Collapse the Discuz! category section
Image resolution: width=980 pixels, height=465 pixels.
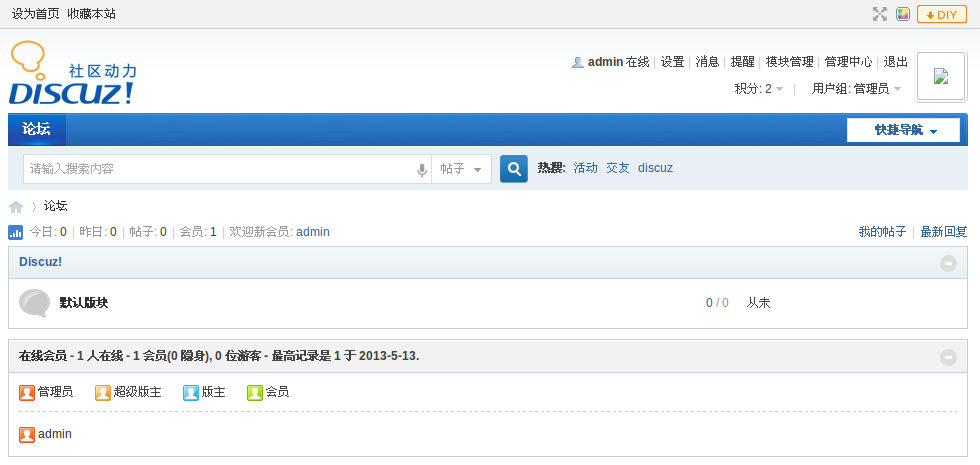tap(948, 263)
